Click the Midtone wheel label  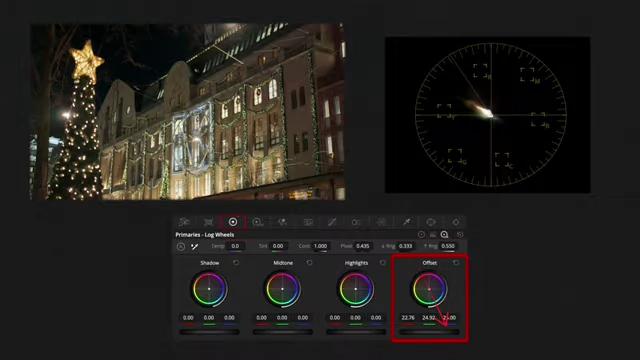(283, 263)
